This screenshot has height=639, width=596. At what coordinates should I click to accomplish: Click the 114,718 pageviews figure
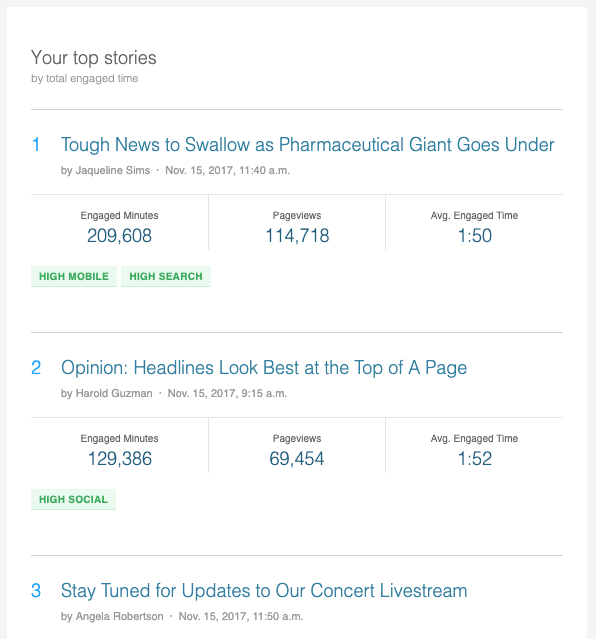[x=297, y=236]
